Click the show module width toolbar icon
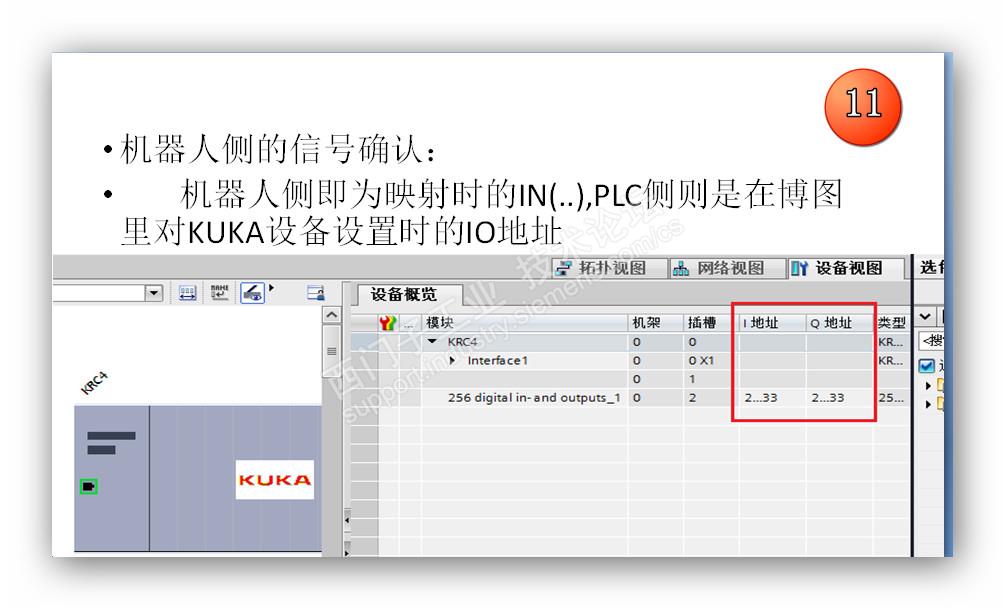The width and height of the screenshot is (1005, 609). coord(187,294)
